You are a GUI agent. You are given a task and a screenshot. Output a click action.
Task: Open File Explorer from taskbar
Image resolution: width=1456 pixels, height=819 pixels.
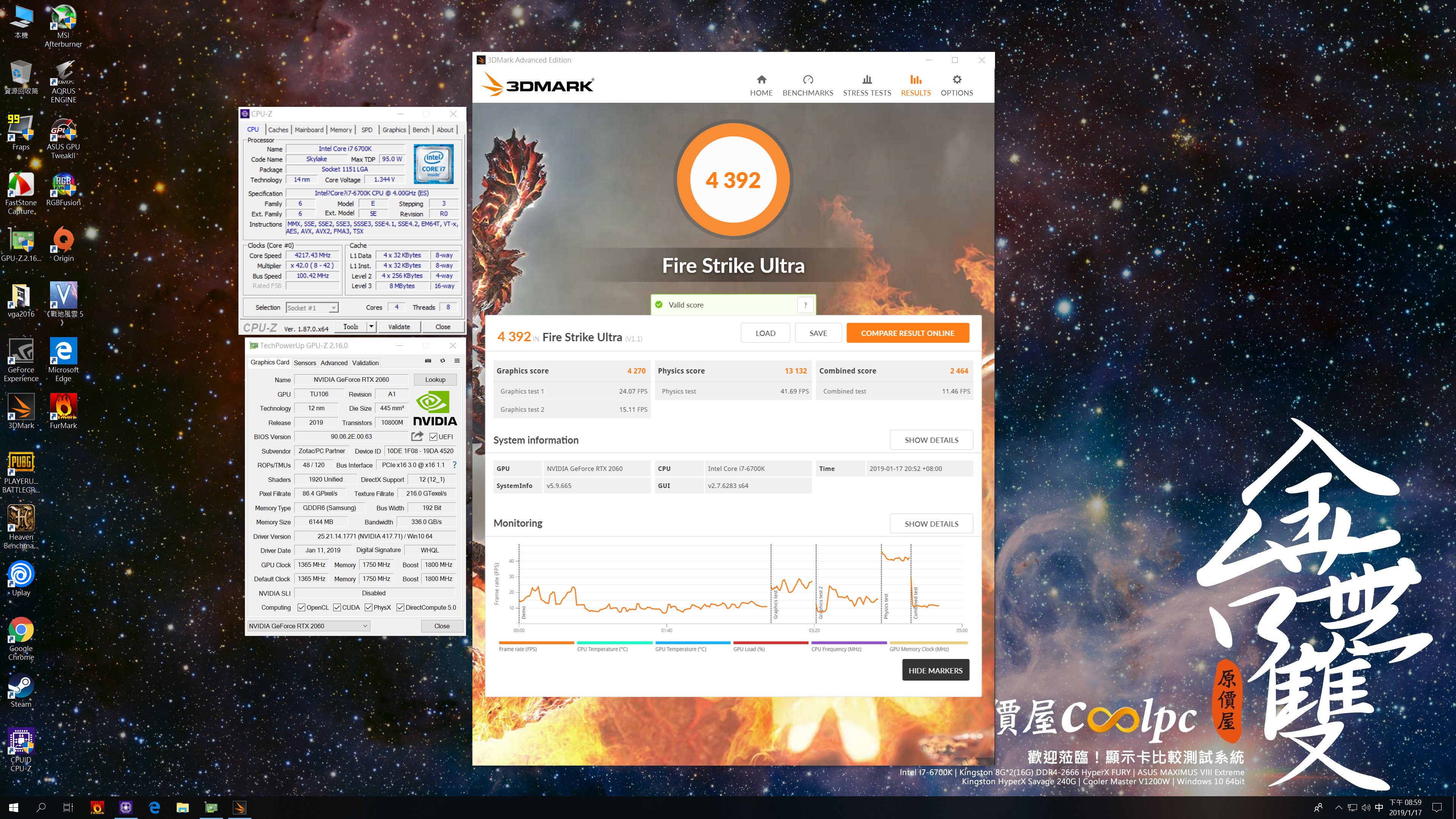click(x=182, y=808)
